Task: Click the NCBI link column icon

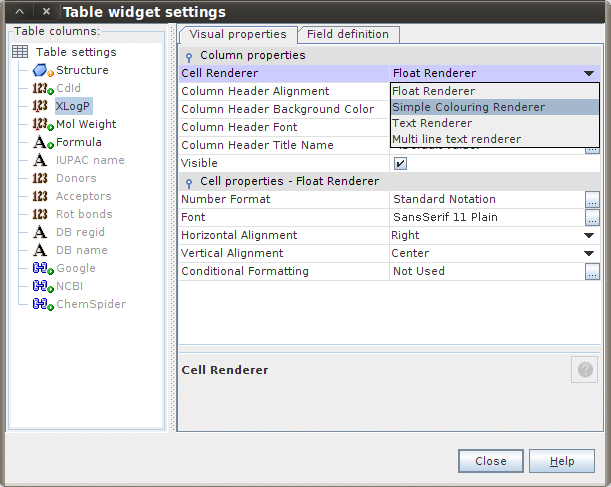Action: click(x=42, y=287)
